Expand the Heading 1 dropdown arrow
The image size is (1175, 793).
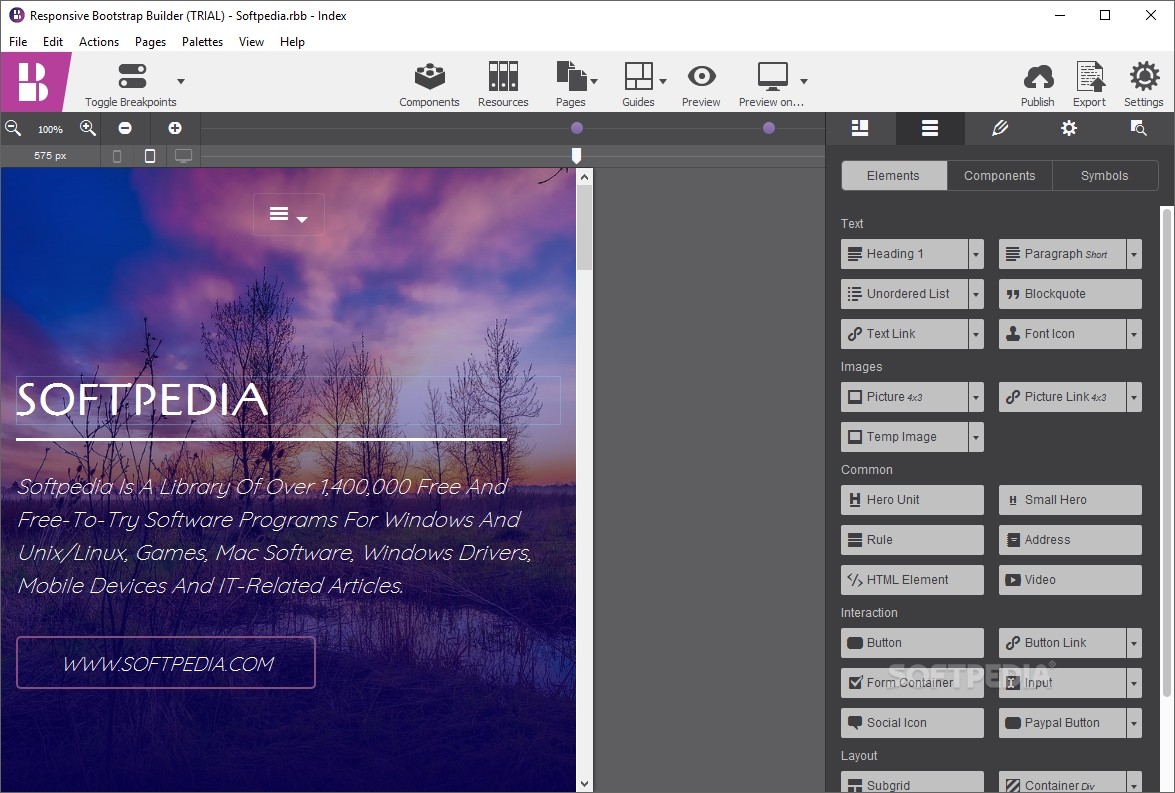pos(976,254)
